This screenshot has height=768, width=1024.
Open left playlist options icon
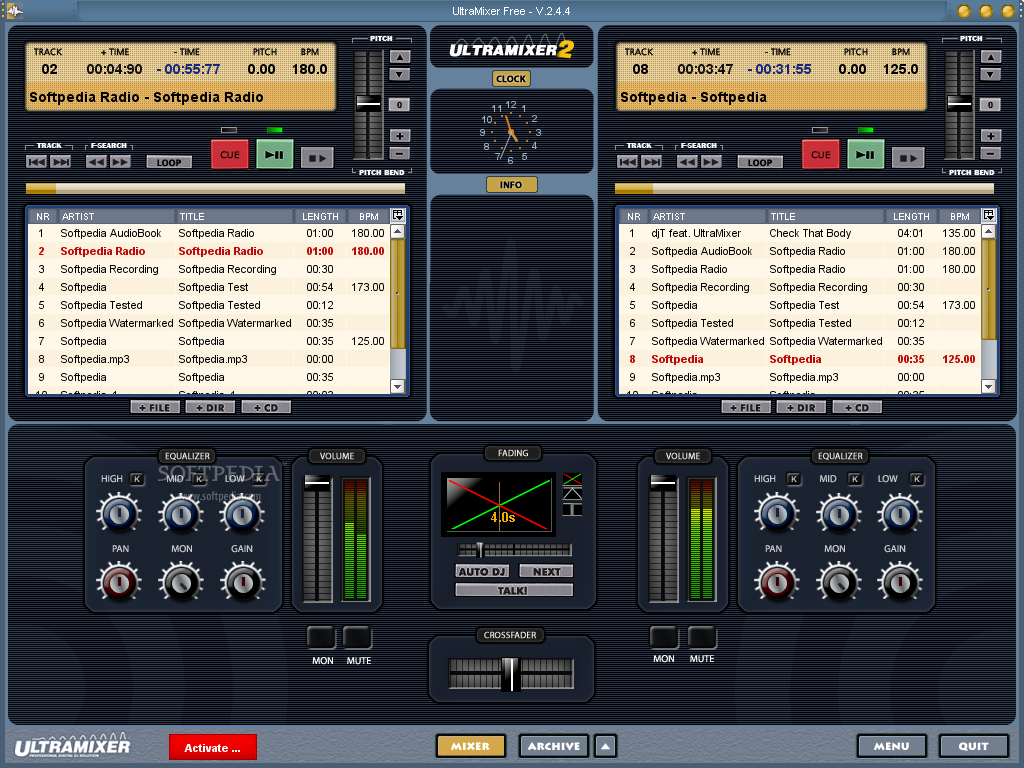pyautogui.click(x=398, y=215)
